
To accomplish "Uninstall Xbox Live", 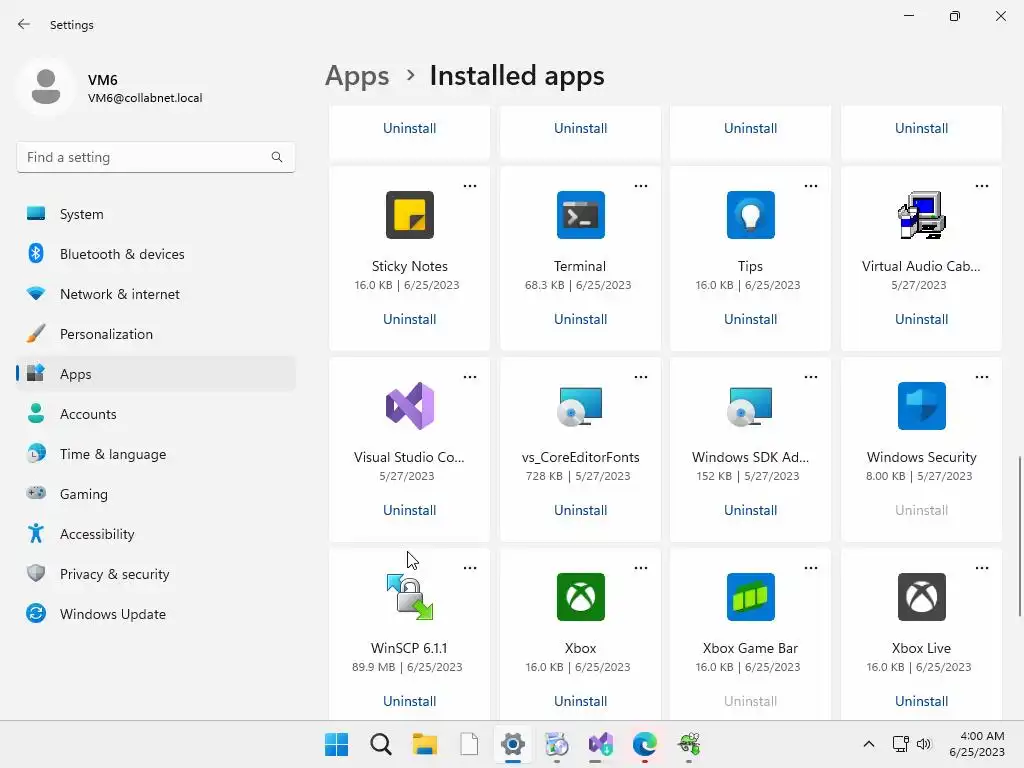I will click(x=921, y=701).
